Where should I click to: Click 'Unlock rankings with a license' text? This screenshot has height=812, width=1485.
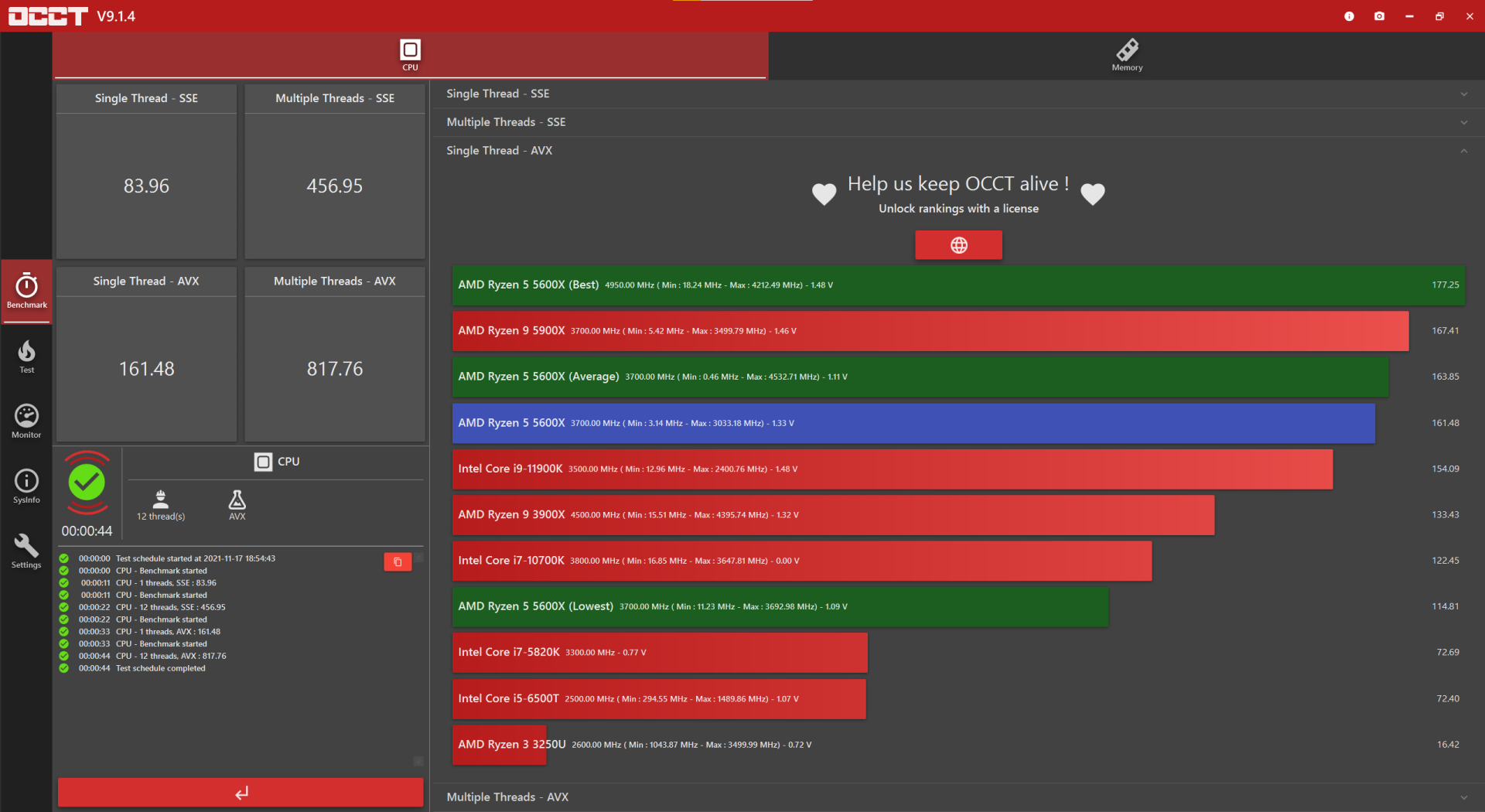coord(958,209)
